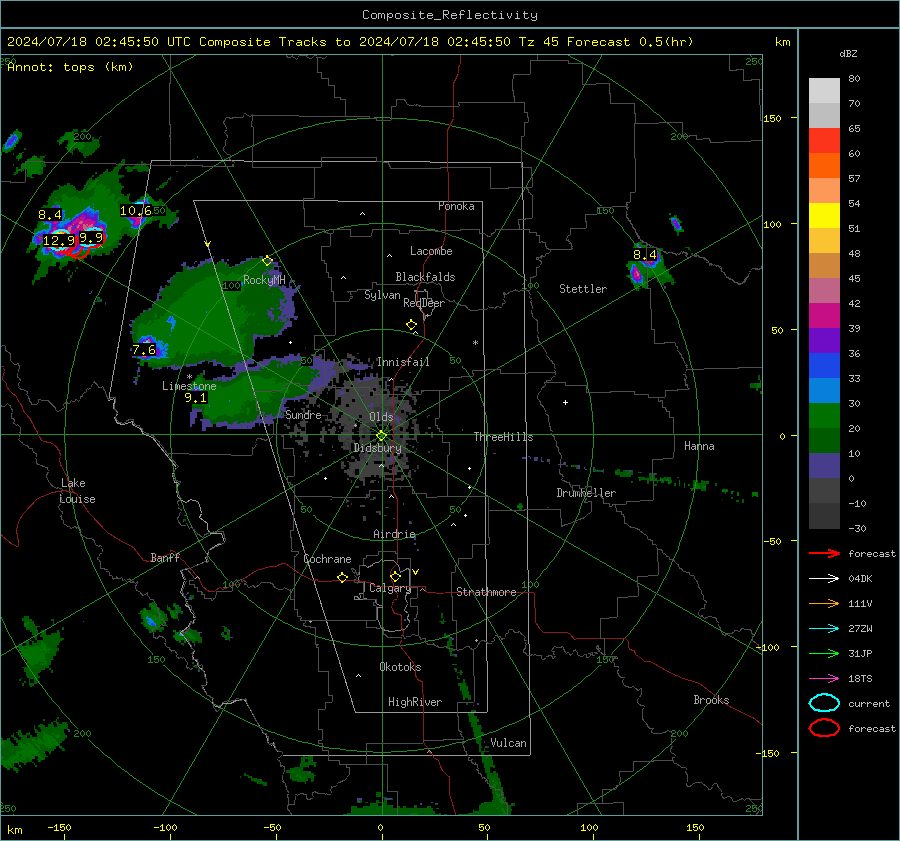Click the cyan current ellipse in the legend

tap(824, 703)
